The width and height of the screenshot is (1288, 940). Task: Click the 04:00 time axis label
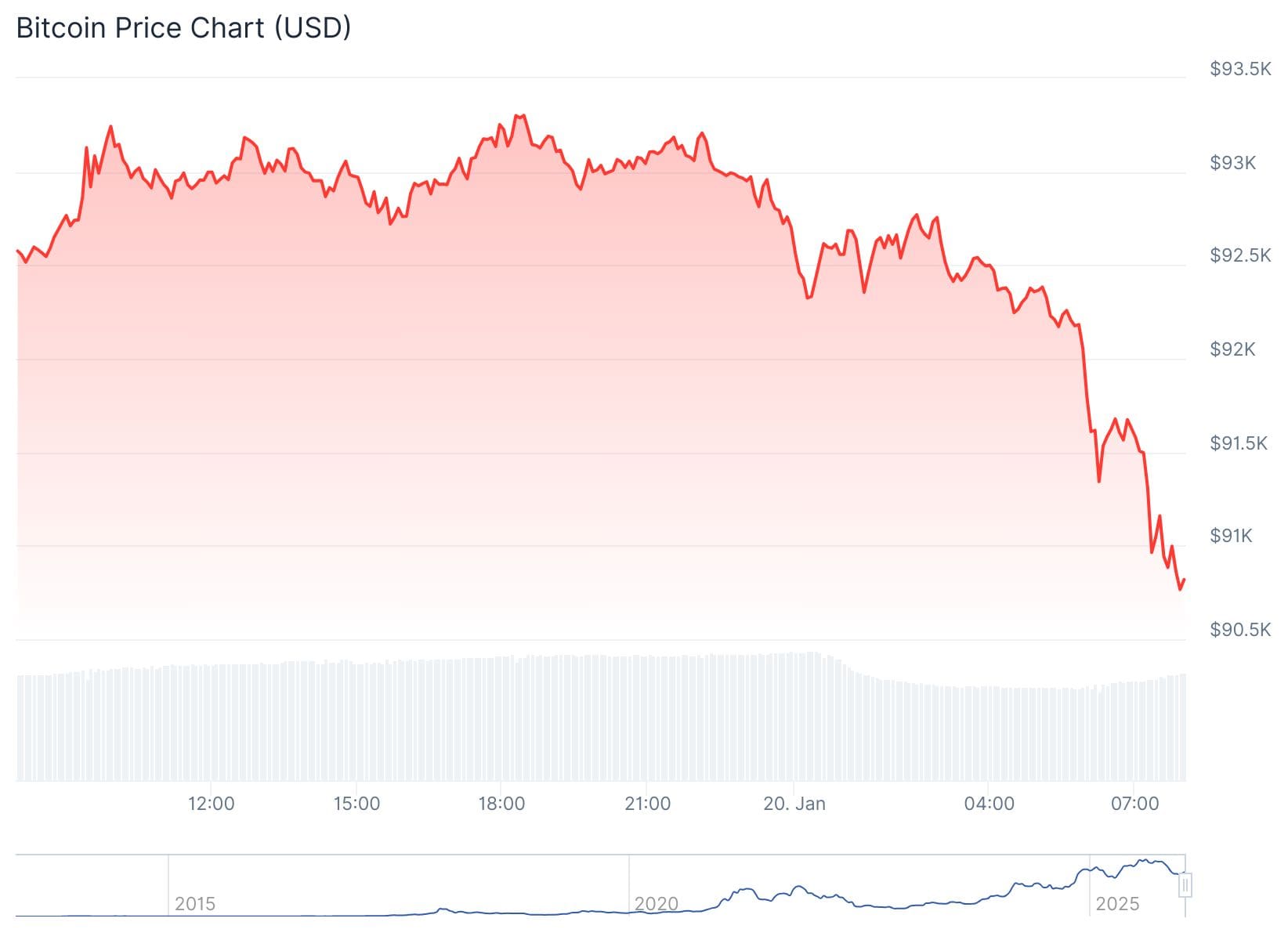click(990, 804)
